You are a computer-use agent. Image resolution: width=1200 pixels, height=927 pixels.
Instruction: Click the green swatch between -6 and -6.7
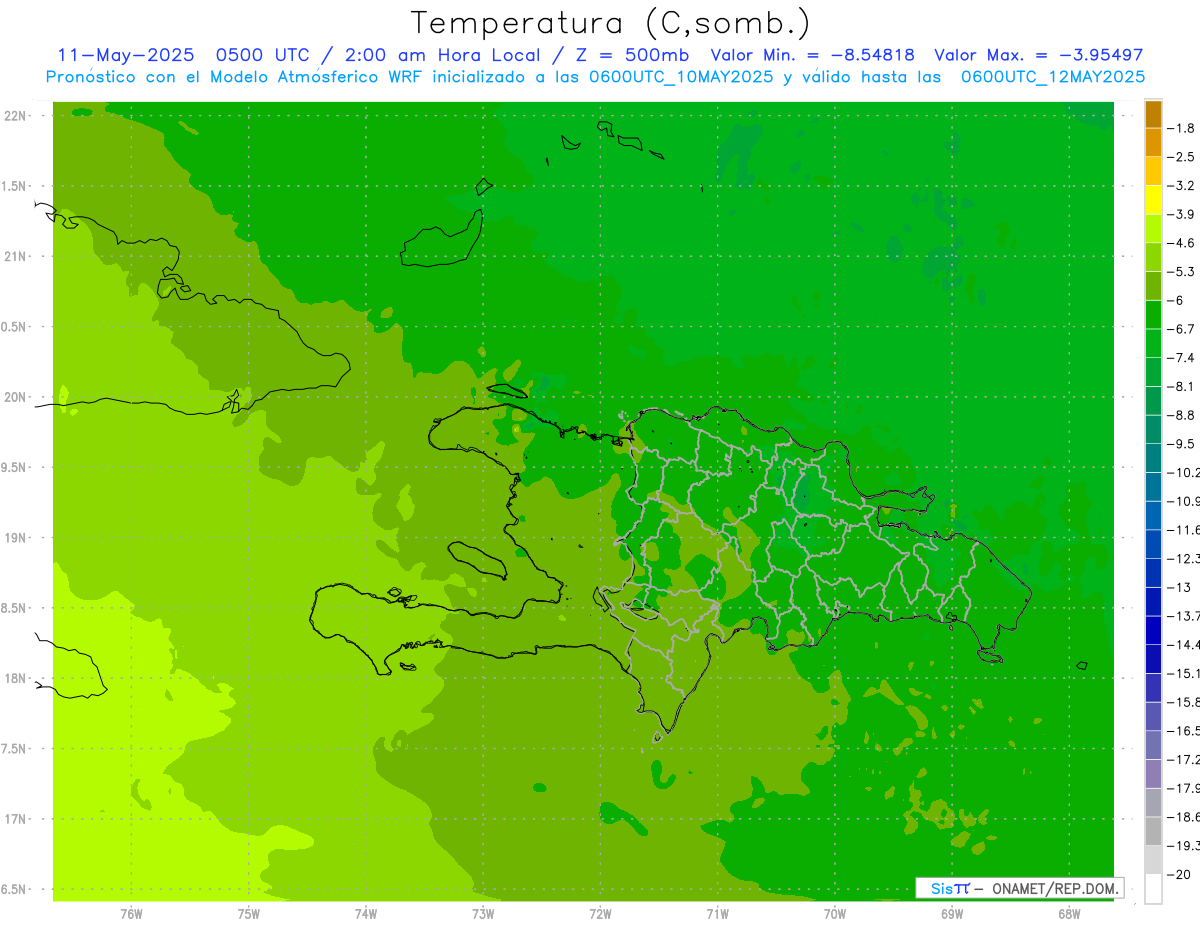pos(1153,314)
